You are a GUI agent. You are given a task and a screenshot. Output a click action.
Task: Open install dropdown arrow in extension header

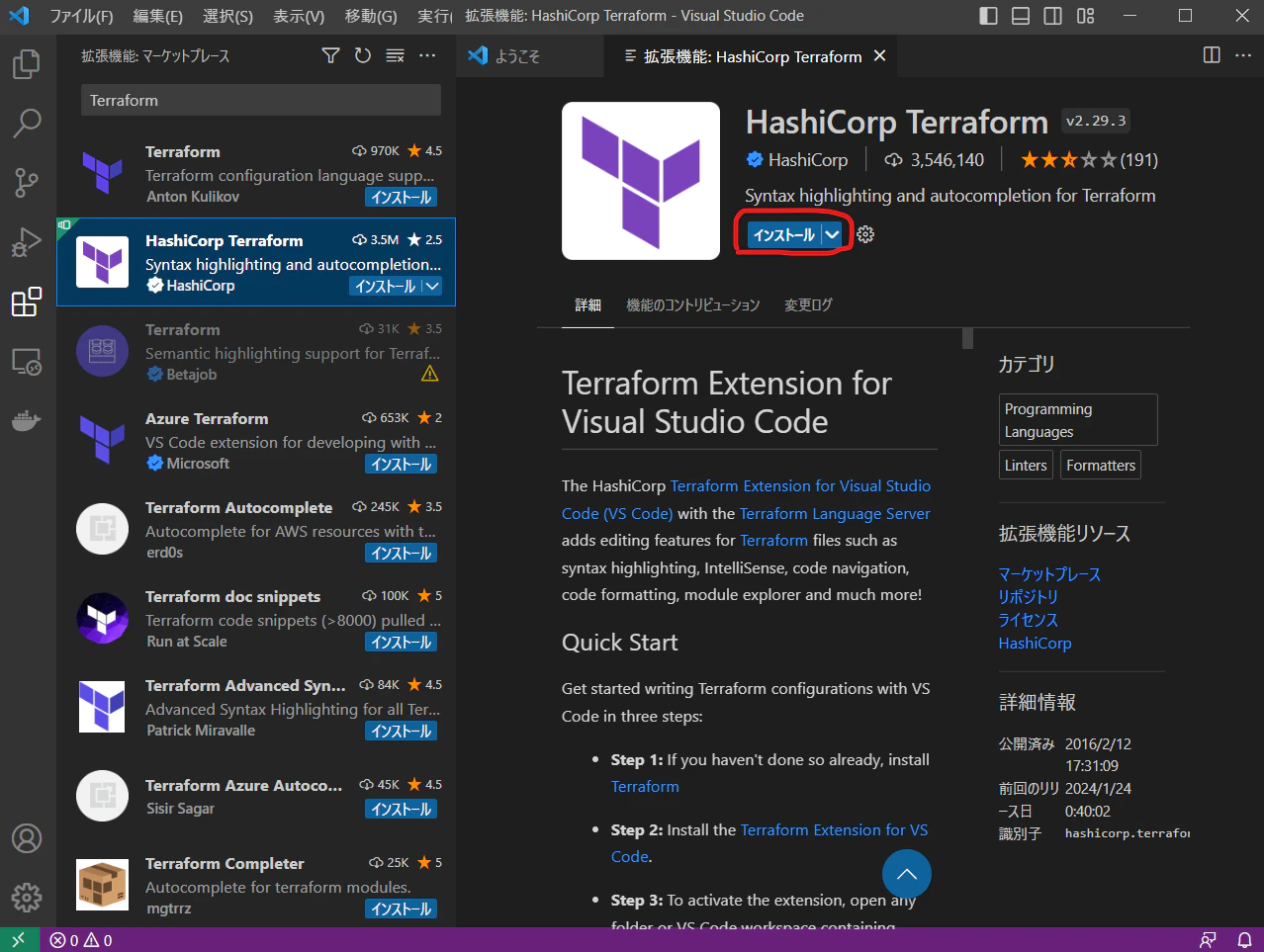[x=833, y=234]
